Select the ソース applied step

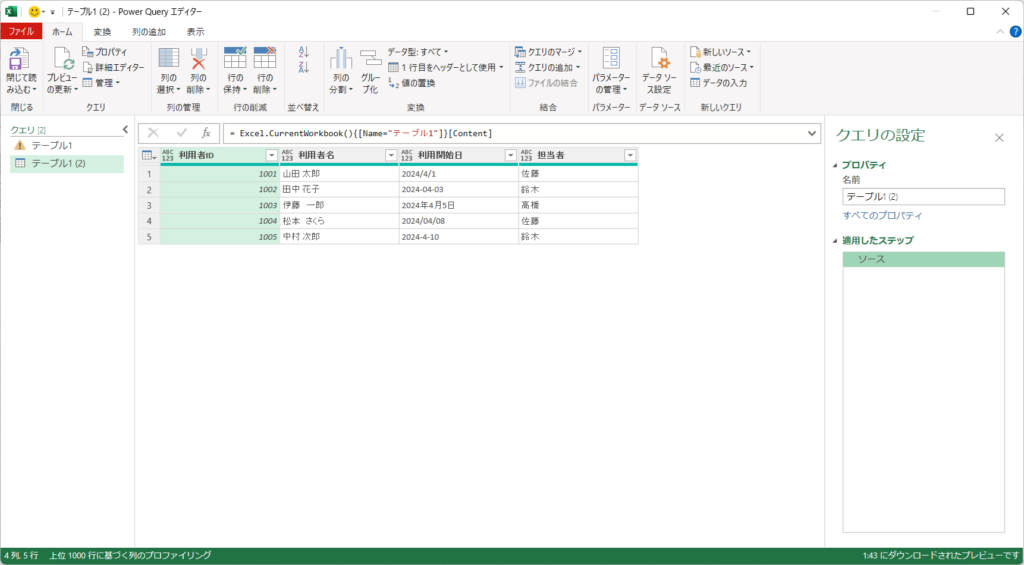(x=923, y=259)
